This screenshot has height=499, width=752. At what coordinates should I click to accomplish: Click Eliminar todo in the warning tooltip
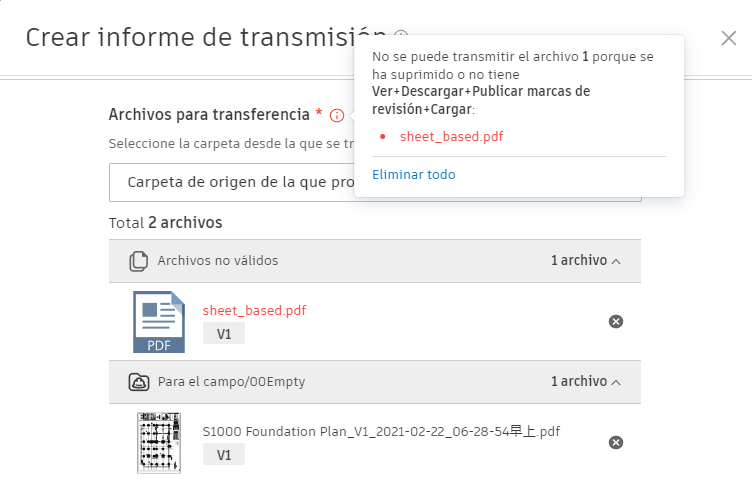tap(414, 175)
